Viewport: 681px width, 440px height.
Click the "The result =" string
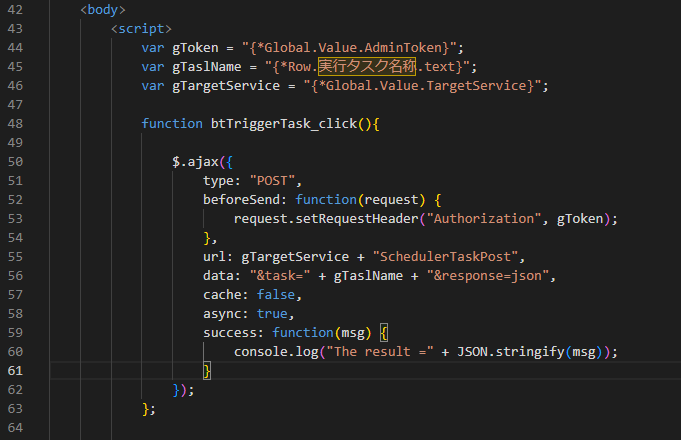click(380, 352)
